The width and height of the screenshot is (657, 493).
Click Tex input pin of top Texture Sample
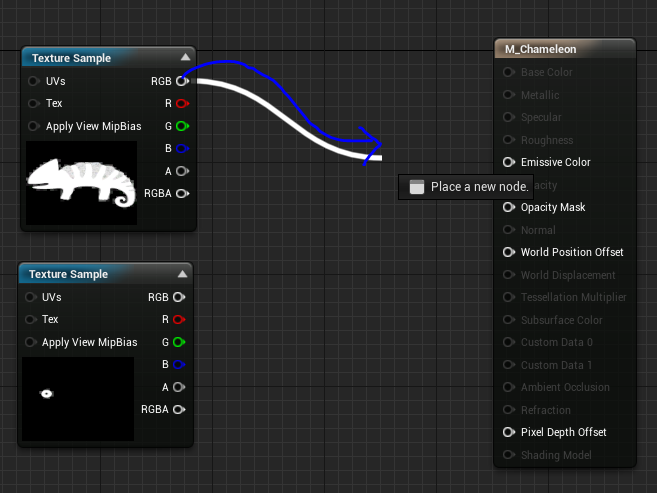34,103
